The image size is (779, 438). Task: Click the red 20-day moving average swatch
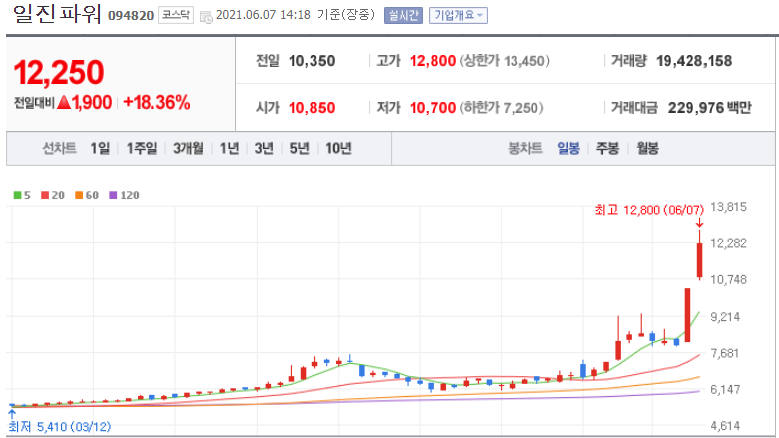(45, 195)
